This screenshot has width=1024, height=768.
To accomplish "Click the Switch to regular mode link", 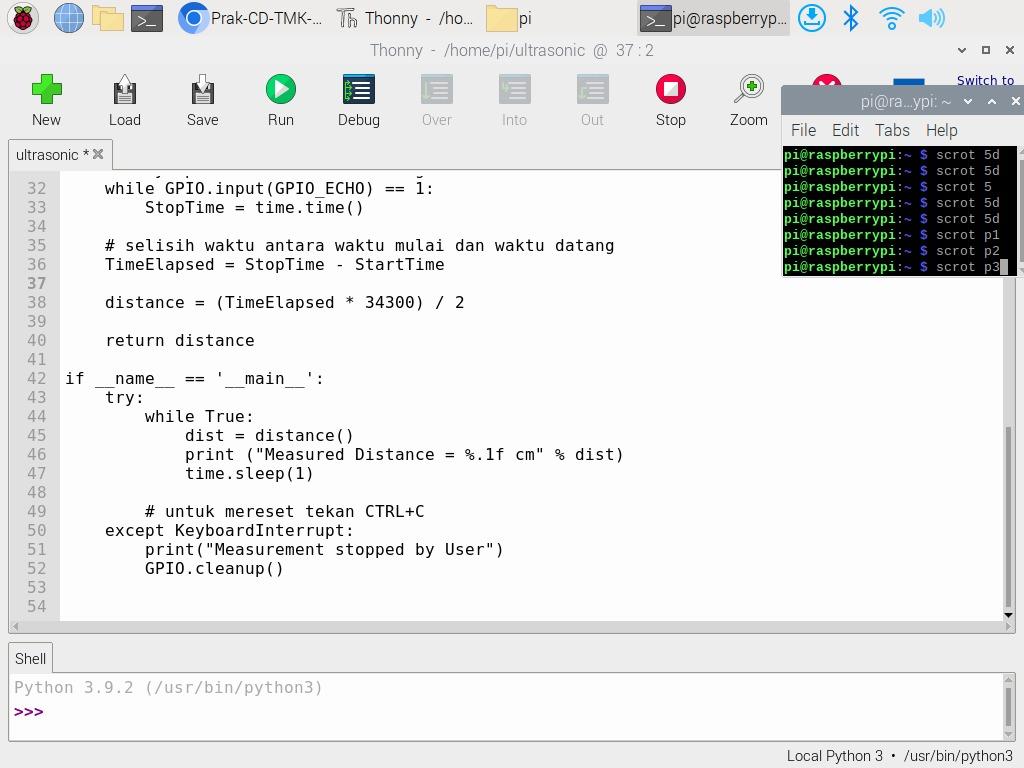I will (985, 80).
